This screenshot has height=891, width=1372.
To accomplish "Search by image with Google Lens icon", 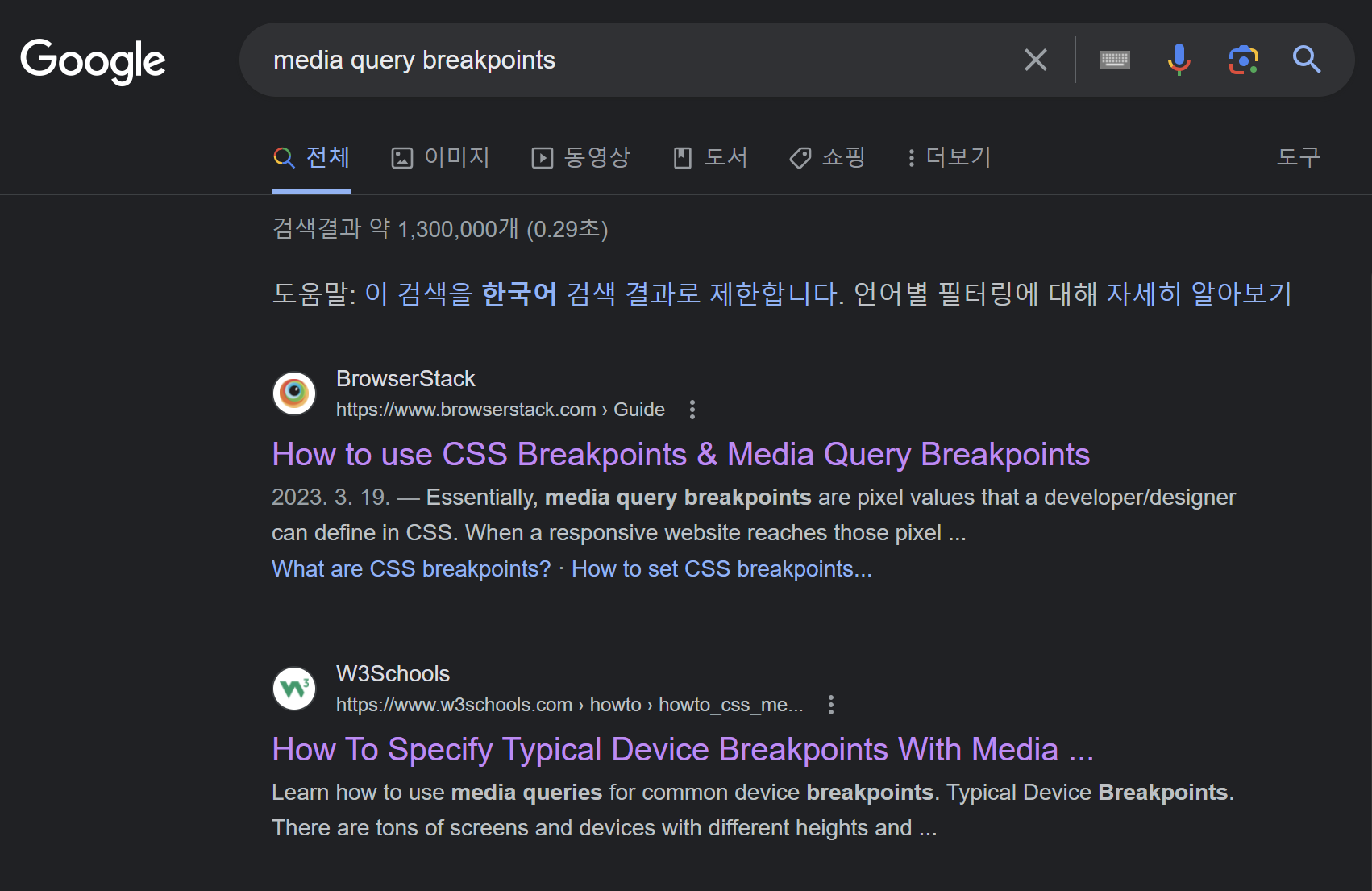I will pos(1244,60).
